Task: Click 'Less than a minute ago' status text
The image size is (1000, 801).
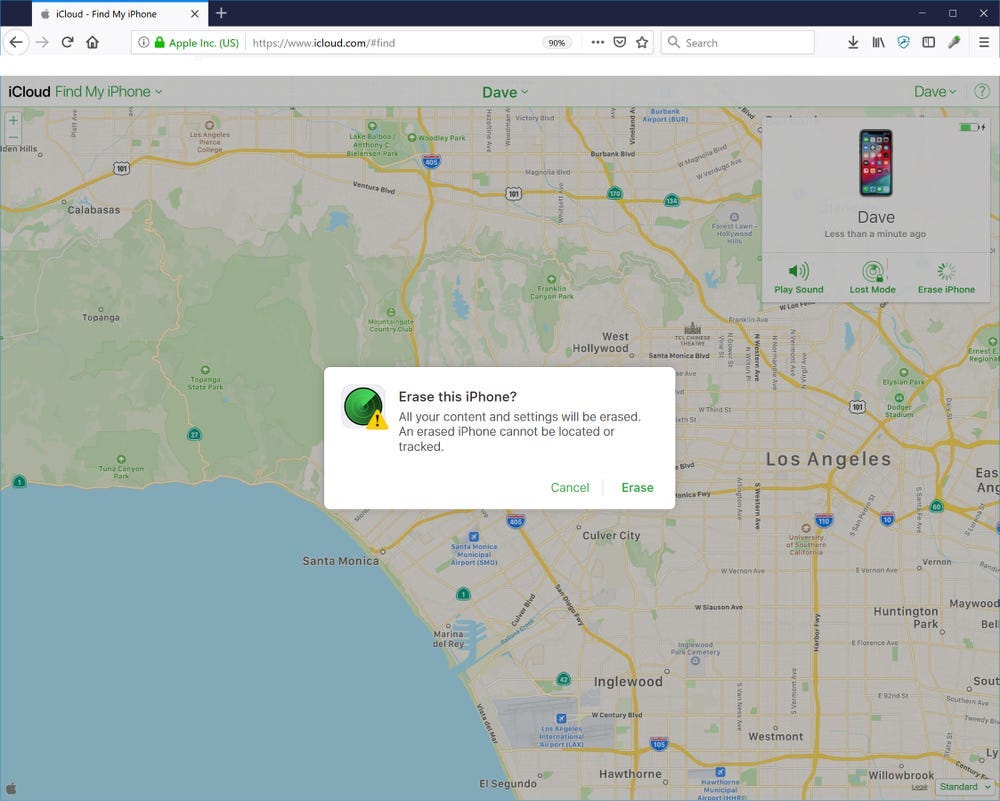Action: pos(875,234)
